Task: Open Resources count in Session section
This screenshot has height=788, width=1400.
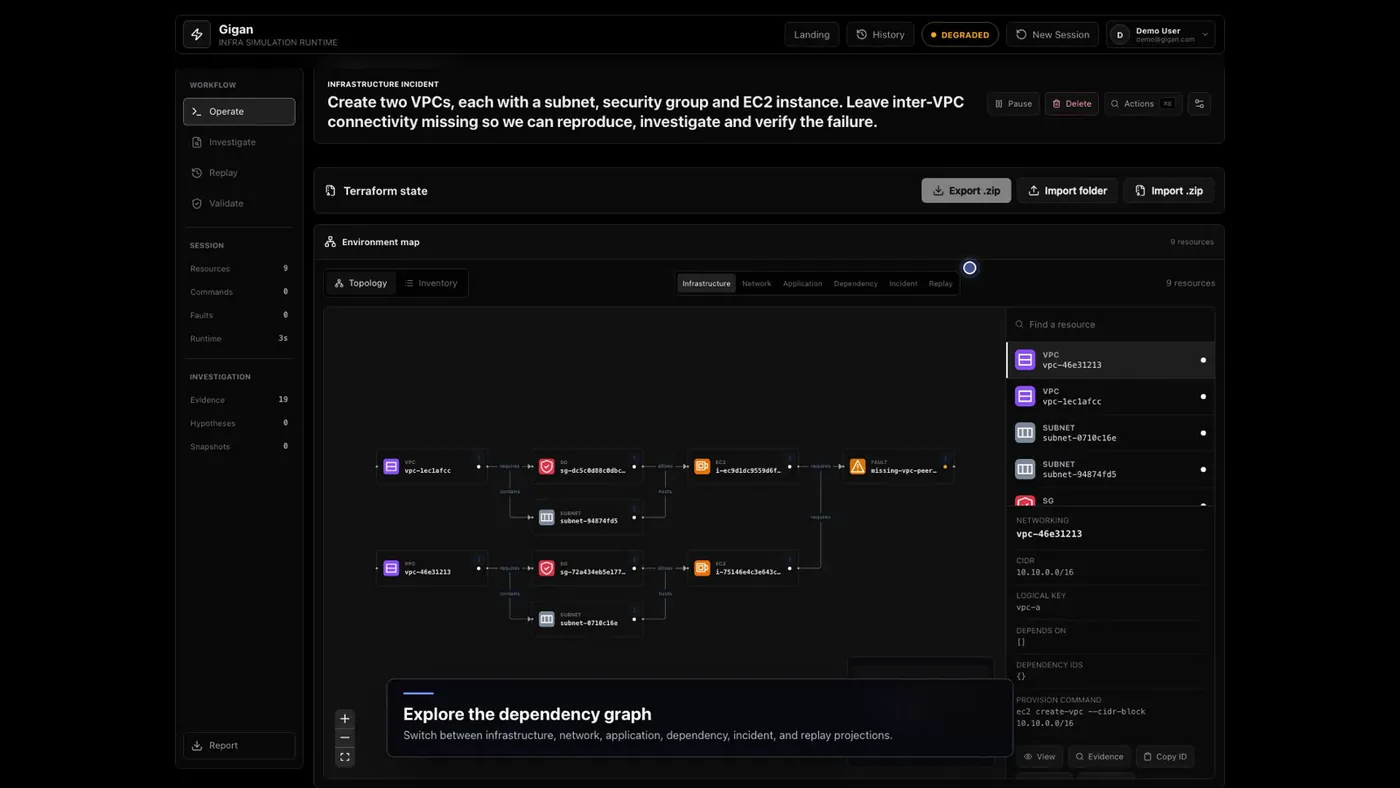Action: [239, 268]
